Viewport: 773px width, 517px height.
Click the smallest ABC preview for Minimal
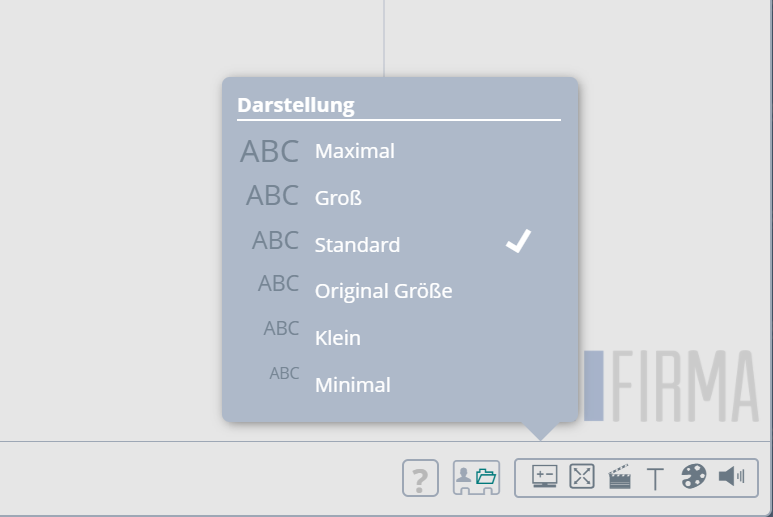(x=284, y=374)
